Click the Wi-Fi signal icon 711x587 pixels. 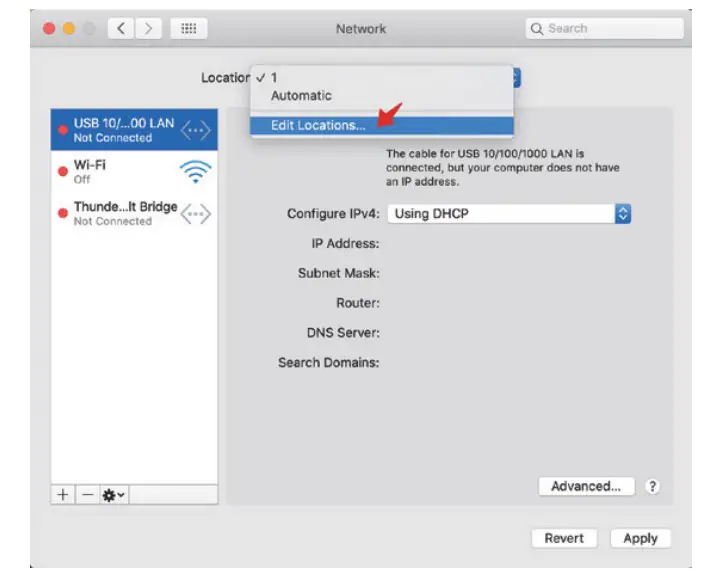[195, 172]
